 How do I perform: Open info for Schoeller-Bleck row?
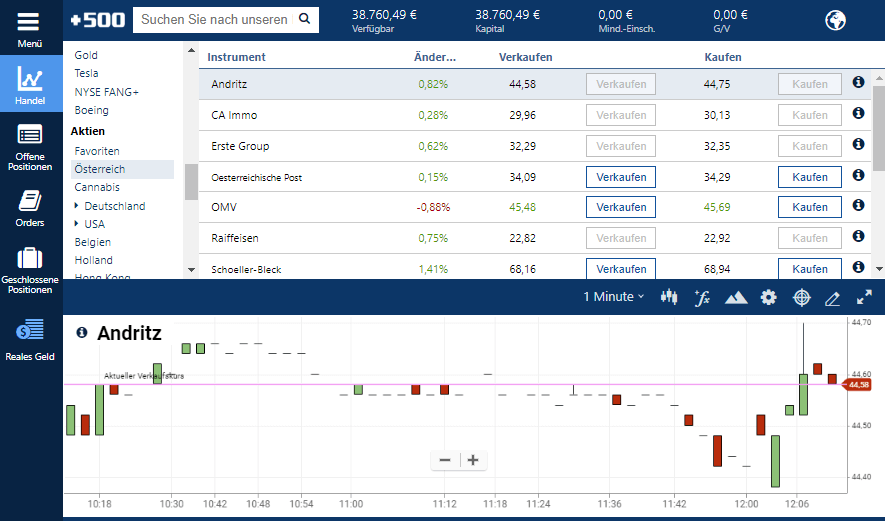click(858, 267)
